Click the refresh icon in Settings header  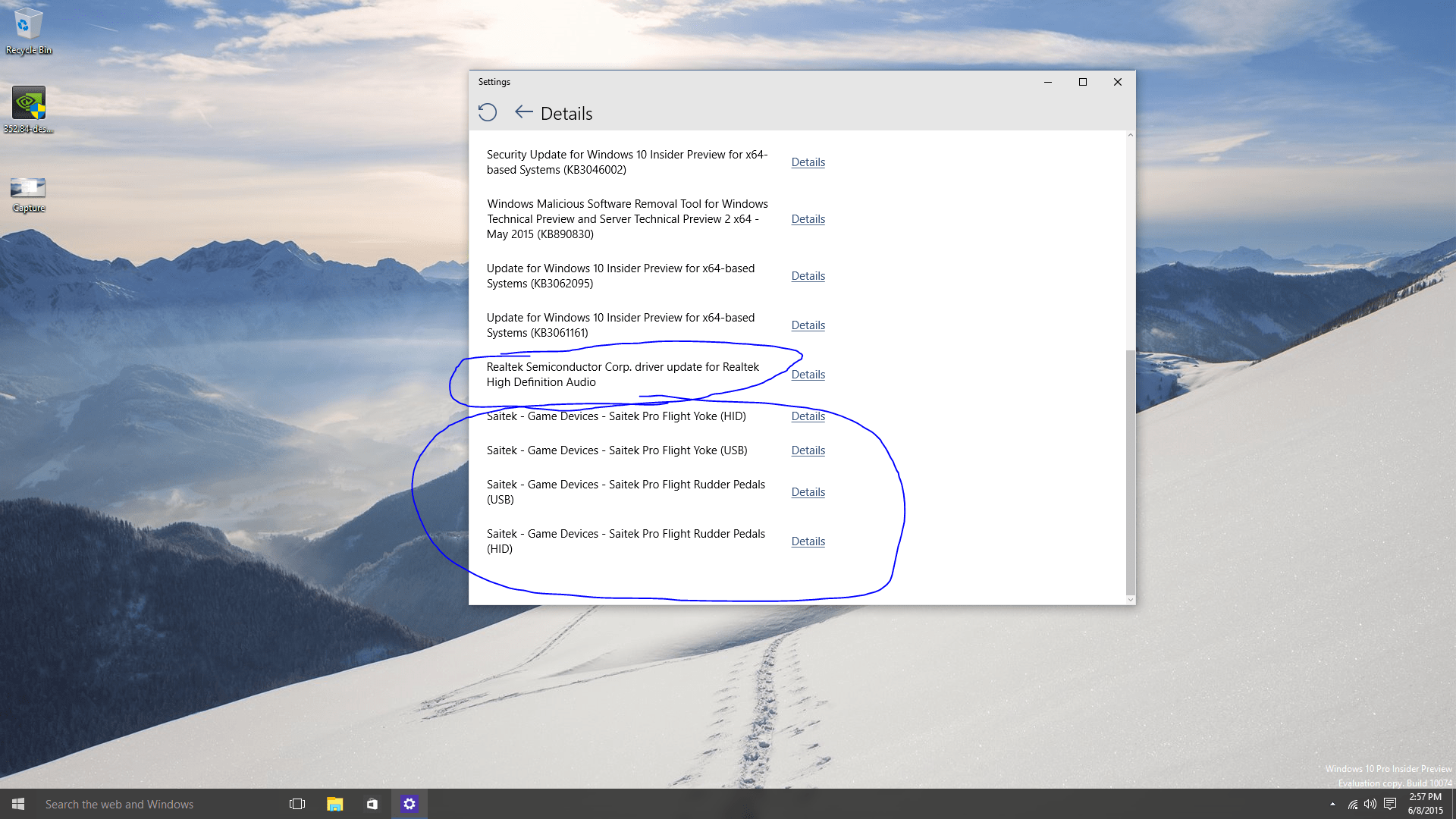[x=488, y=112]
